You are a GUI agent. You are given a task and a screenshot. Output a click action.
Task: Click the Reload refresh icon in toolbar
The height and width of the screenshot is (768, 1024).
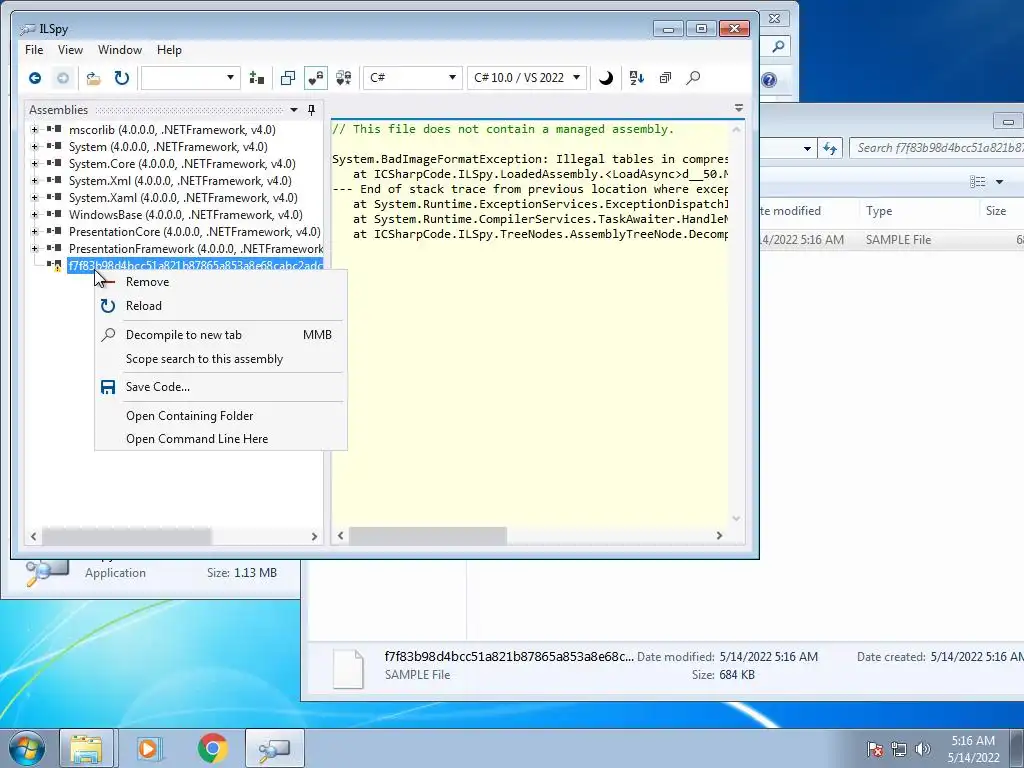[121, 78]
